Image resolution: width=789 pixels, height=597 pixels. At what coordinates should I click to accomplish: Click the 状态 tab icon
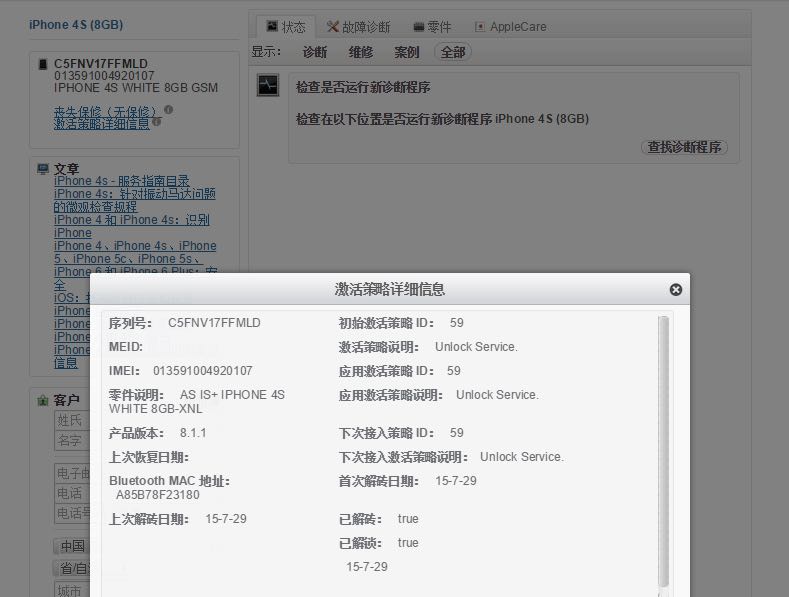(272, 26)
